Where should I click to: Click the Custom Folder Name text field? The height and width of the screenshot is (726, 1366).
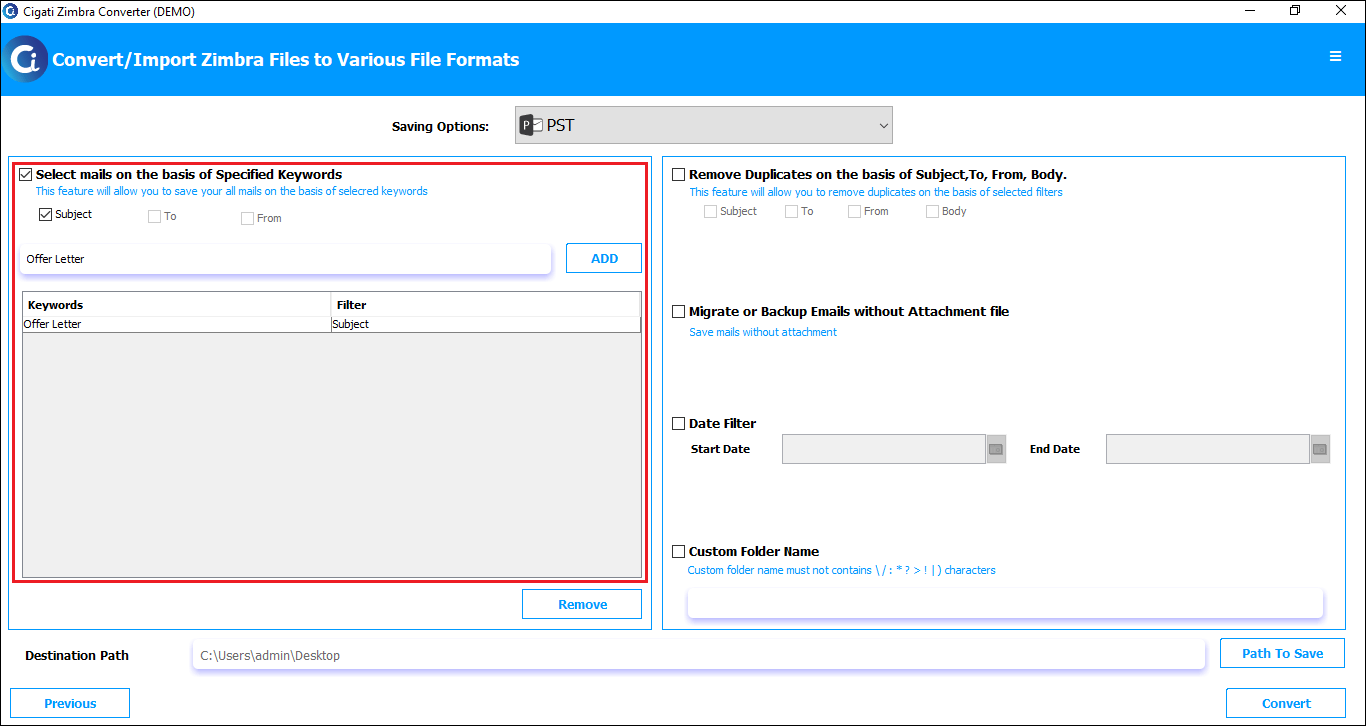1005,603
